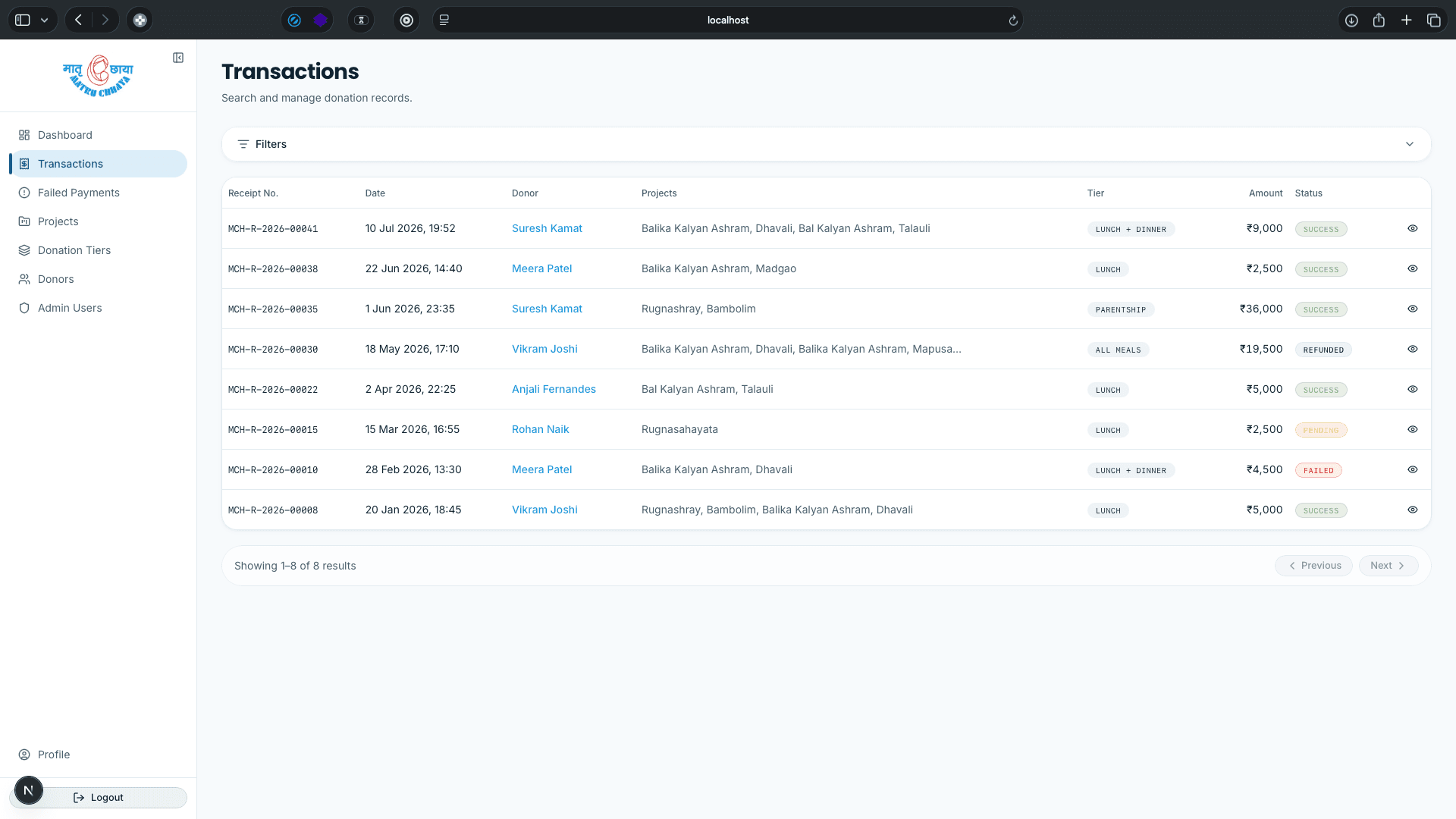Open donor Vikram Joshi on 18 May row
Image resolution: width=1456 pixels, height=819 pixels.
(x=544, y=349)
